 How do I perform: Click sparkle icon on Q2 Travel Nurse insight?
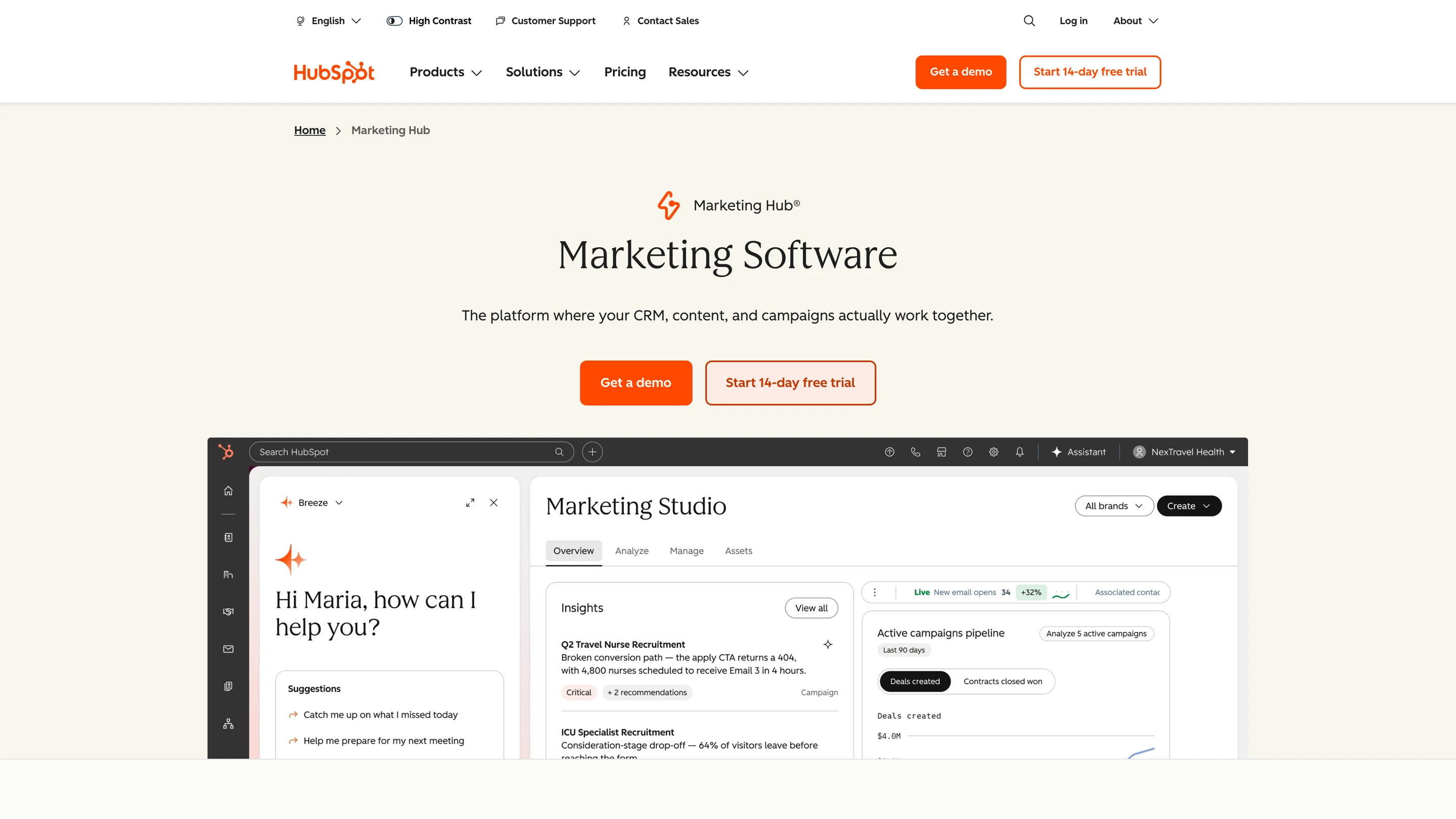pyautogui.click(x=828, y=645)
